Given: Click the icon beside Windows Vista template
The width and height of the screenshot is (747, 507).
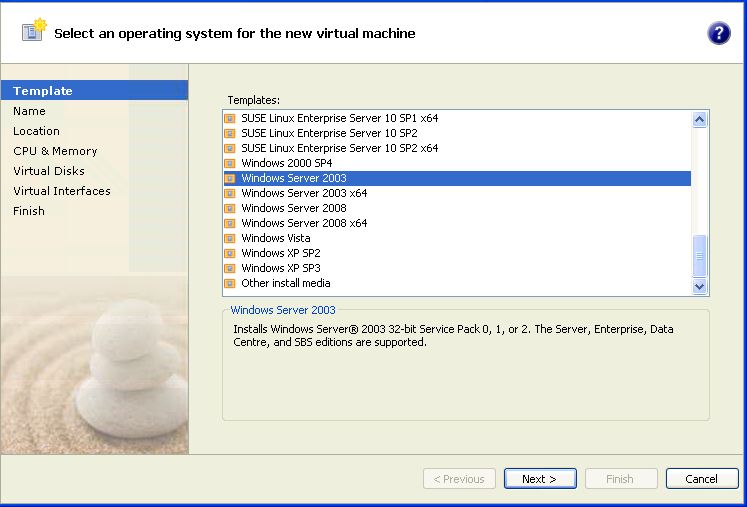Looking at the screenshot, I should point(230,238).
